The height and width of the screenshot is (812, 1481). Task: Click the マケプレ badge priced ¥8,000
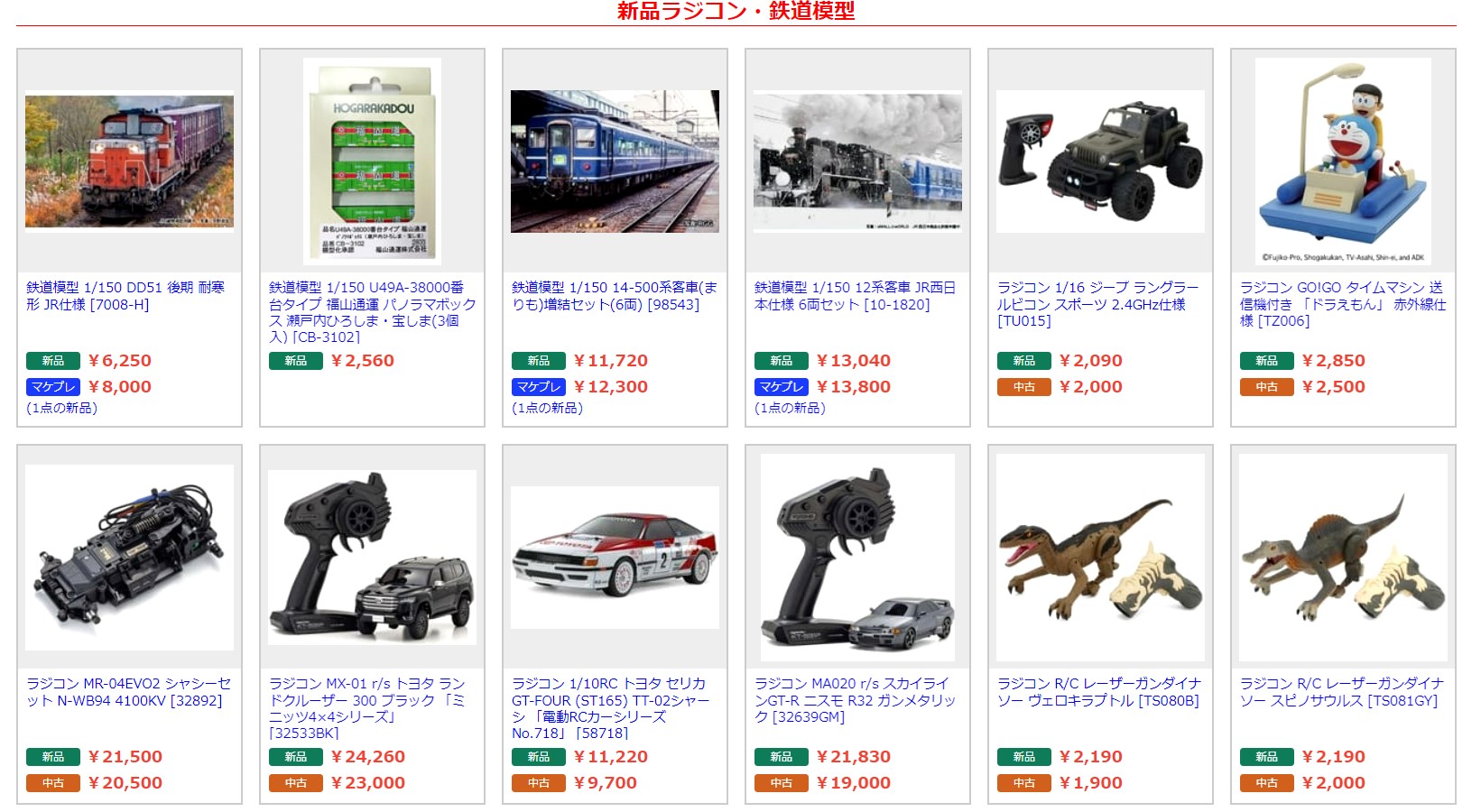pyautogui.click(x=53, y=387)
